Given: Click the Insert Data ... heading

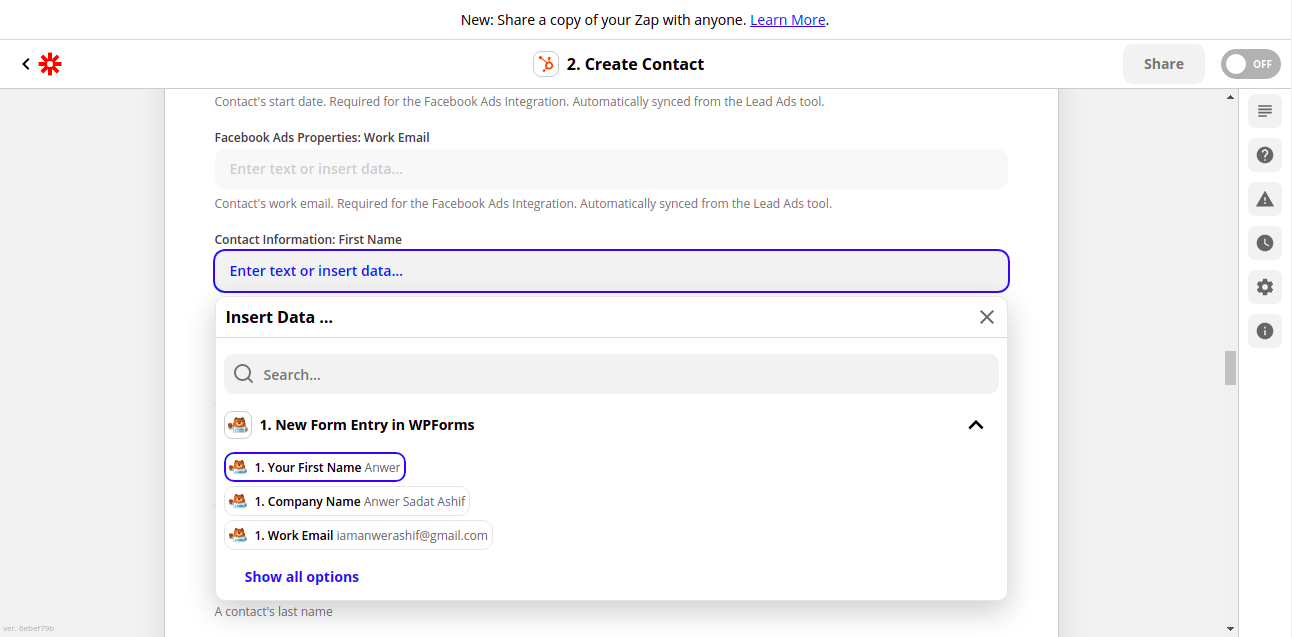Looking at the screenshot, I should click(279, 318).
